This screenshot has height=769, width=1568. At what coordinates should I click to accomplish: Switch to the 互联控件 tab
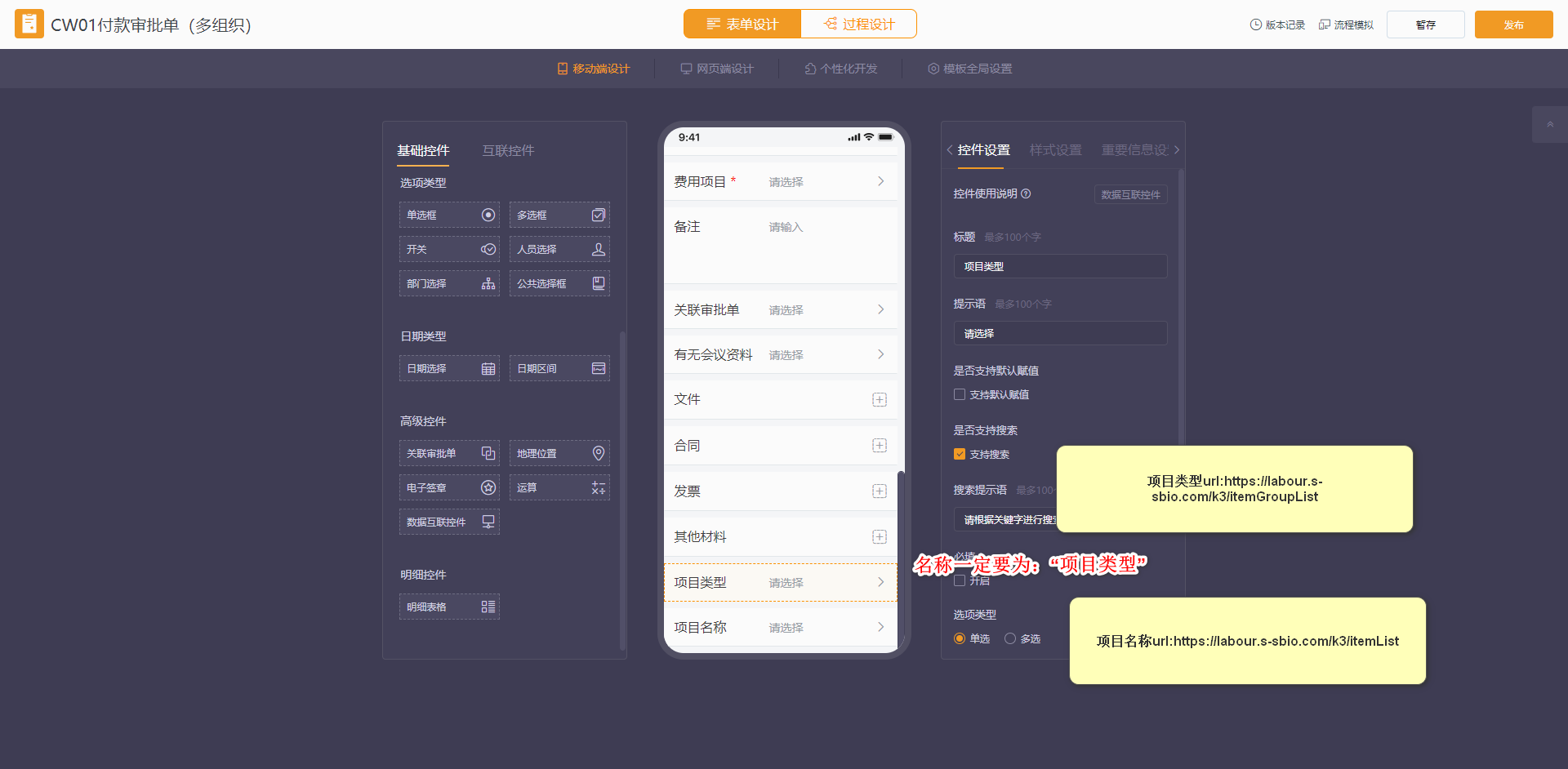point(508,150)
